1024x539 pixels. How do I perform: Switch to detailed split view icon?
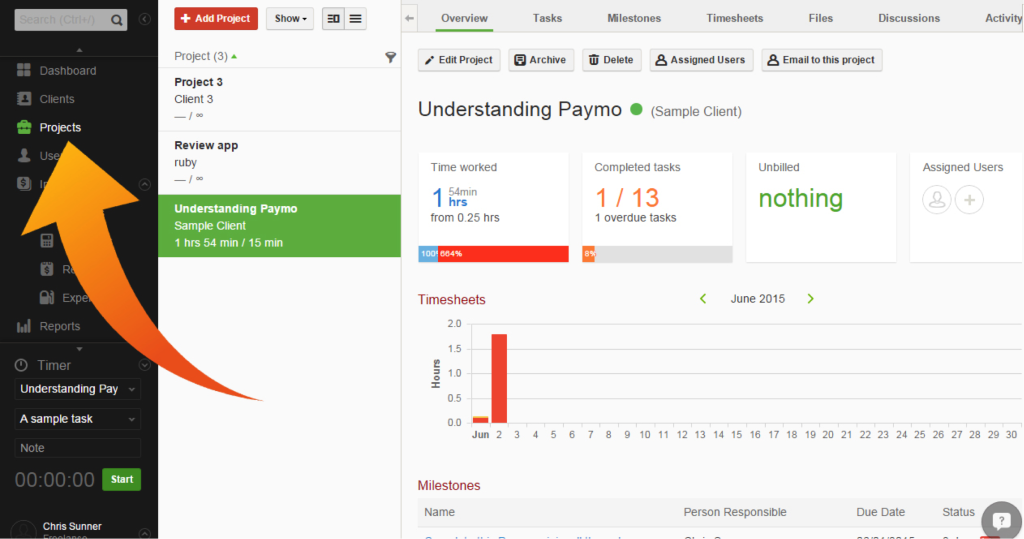tap(333, 19)
